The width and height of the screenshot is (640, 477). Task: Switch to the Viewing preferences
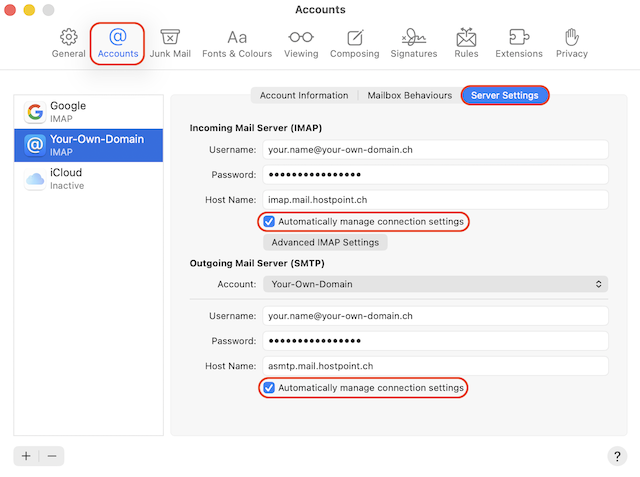pyautogui.click(x=301, y=43)
